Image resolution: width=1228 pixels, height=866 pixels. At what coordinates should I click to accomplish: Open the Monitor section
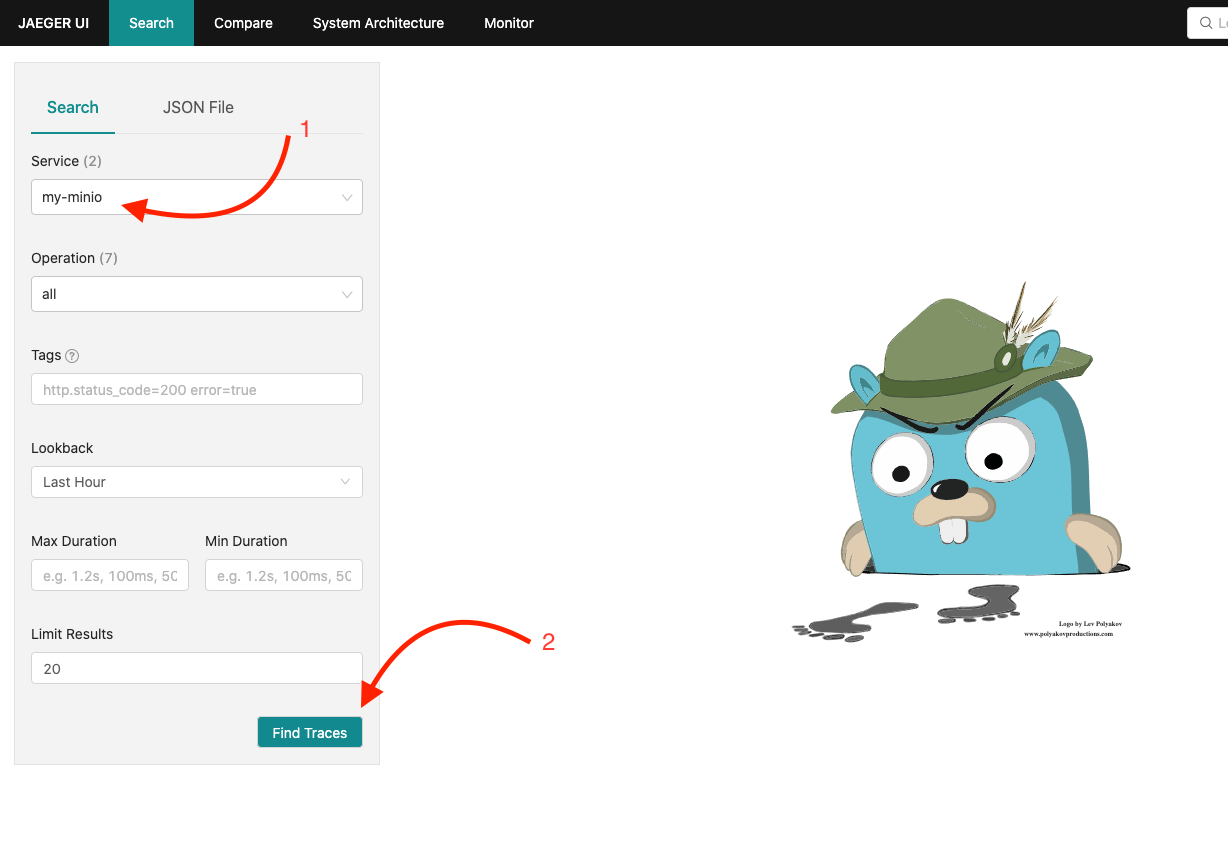508,22
